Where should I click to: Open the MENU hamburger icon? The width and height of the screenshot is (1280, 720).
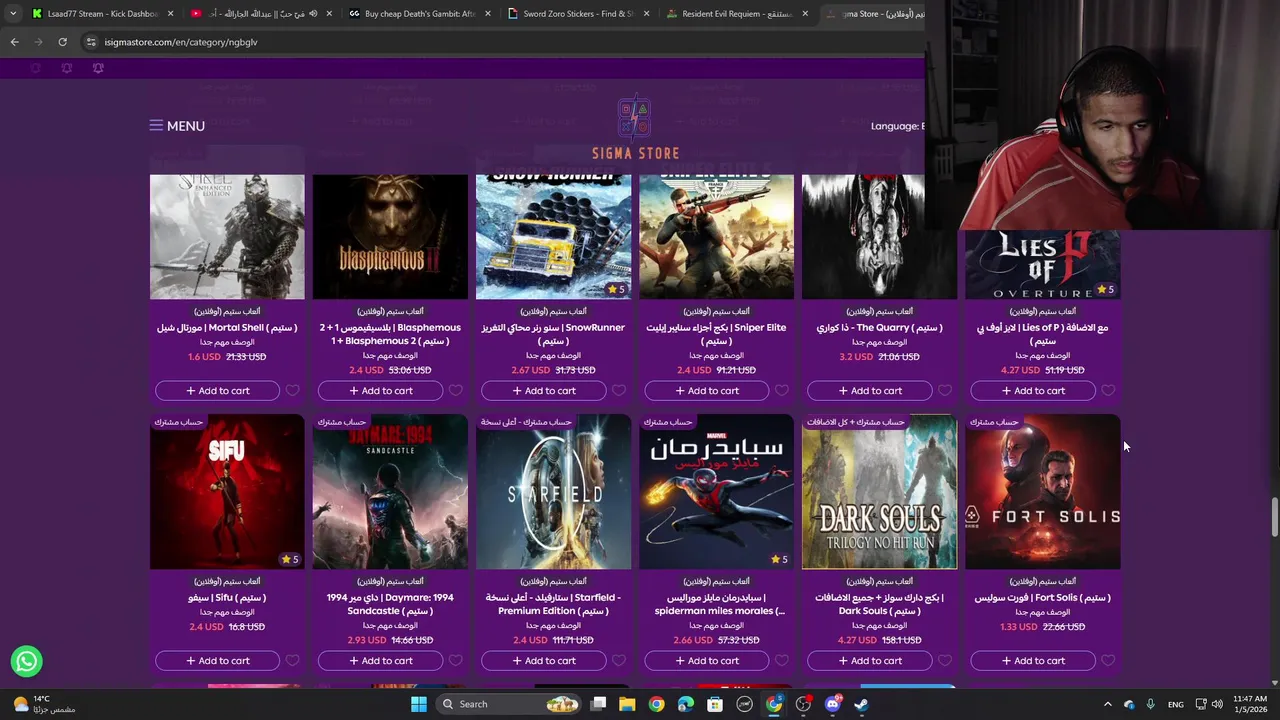(x=156, y=126)
